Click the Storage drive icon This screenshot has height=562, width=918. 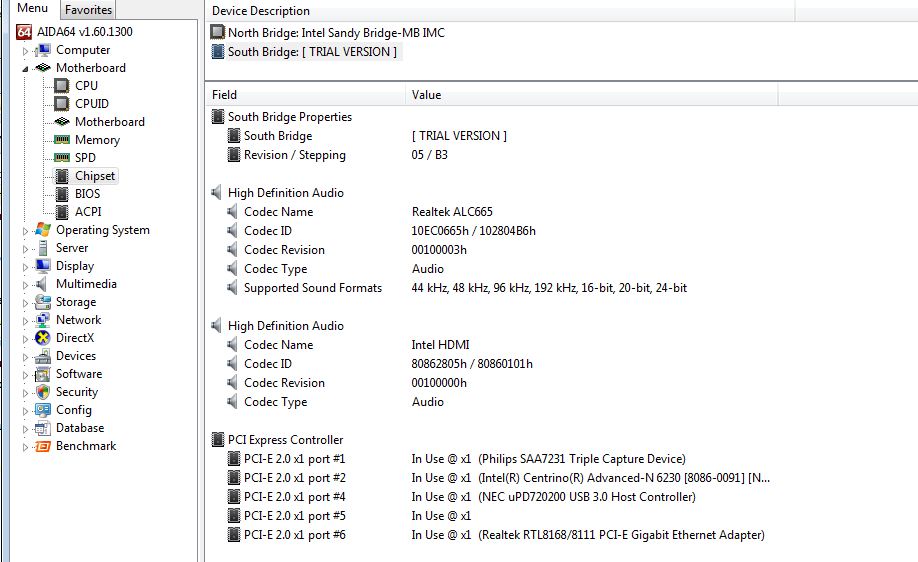pos(43,302)
